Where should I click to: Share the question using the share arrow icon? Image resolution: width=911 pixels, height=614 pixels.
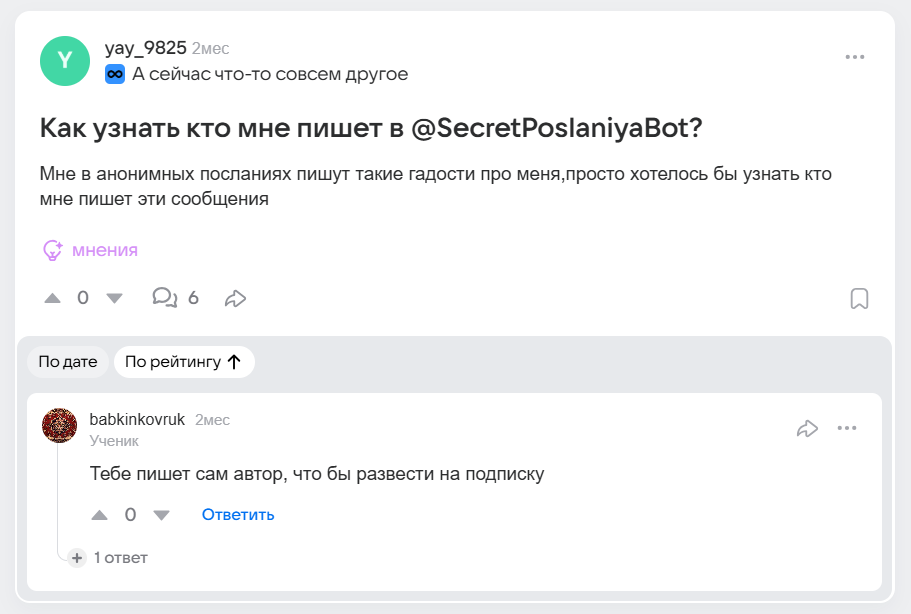pyautogui.click(x=236, y=297)
